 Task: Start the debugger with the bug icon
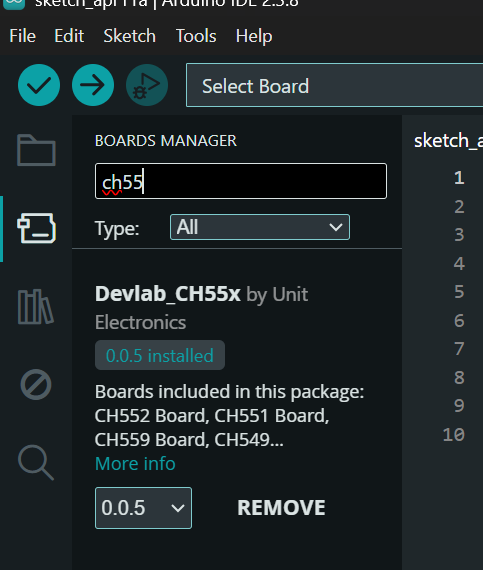147,85
